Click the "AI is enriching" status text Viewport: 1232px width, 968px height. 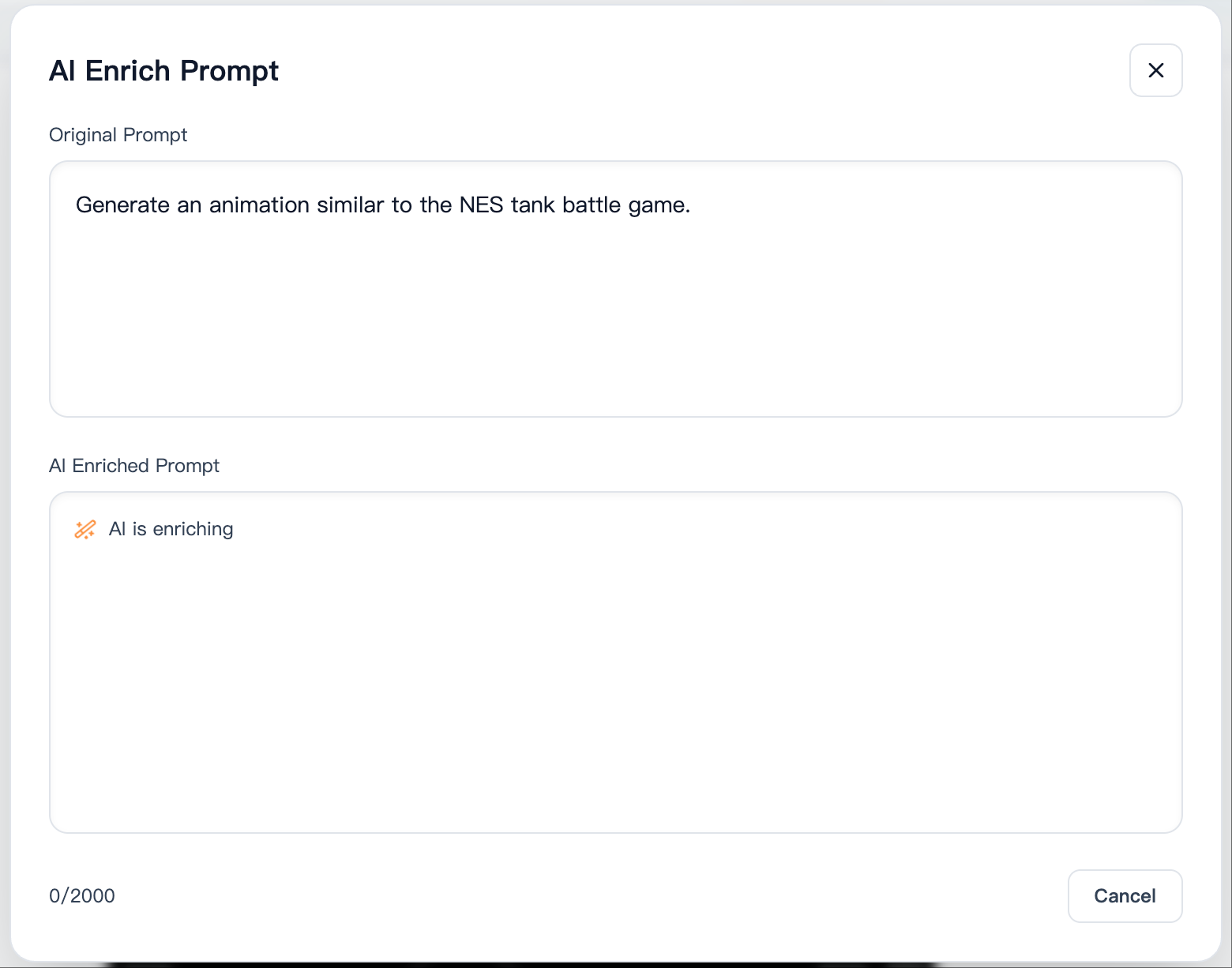(171, 529)
